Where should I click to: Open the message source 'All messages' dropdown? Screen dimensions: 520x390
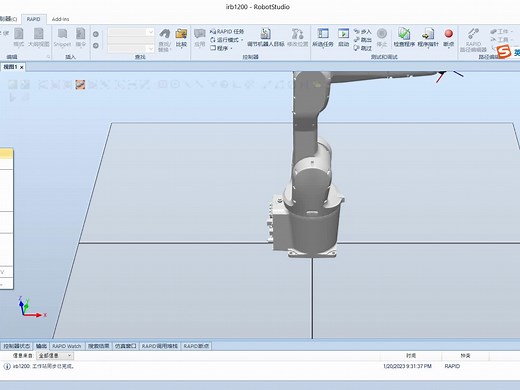(55, 356)
